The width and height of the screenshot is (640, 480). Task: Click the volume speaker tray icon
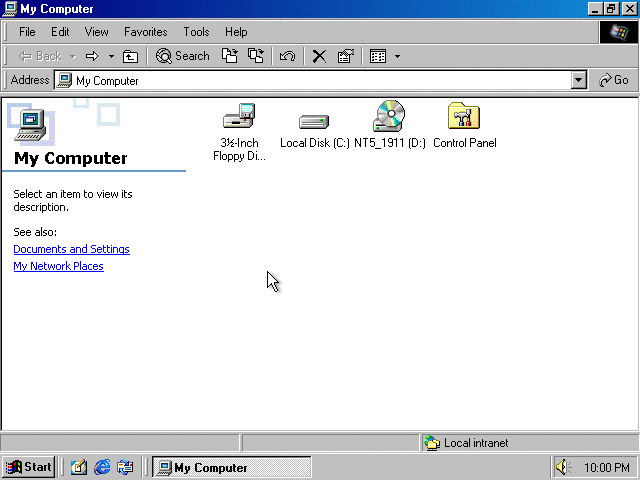564,467
